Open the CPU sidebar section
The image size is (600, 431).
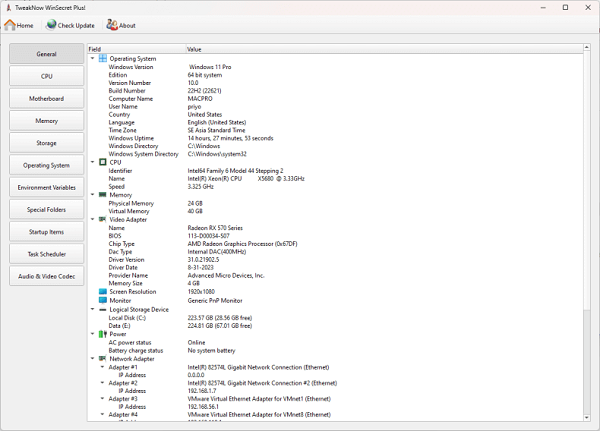tap(46, 76)
